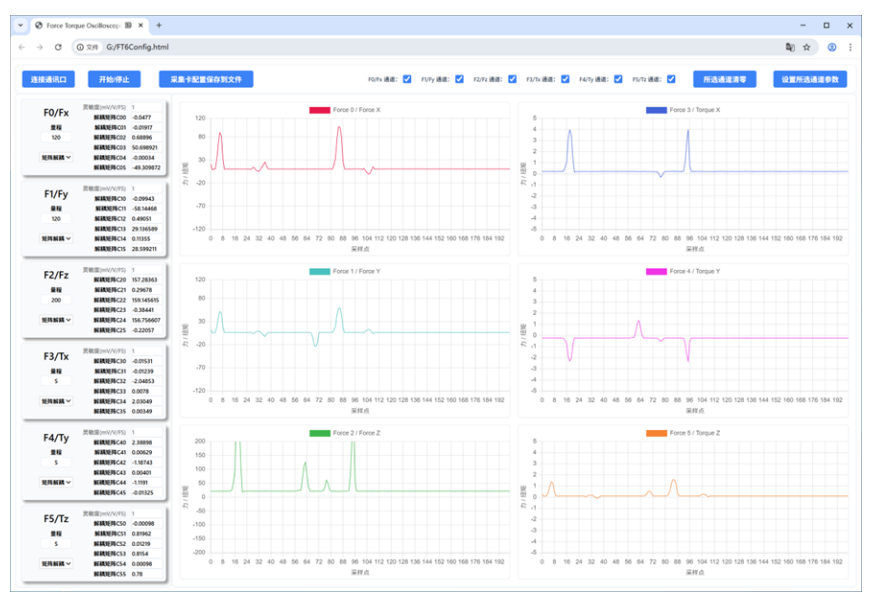Click the F5/Tz 量程 field showing 5

[x=56, y=544]
